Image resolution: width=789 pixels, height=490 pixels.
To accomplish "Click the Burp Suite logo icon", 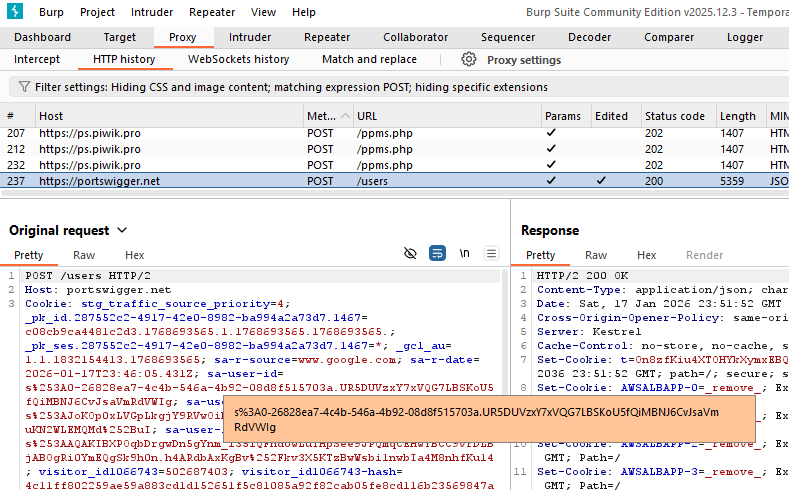I will [x=15, y=11].
